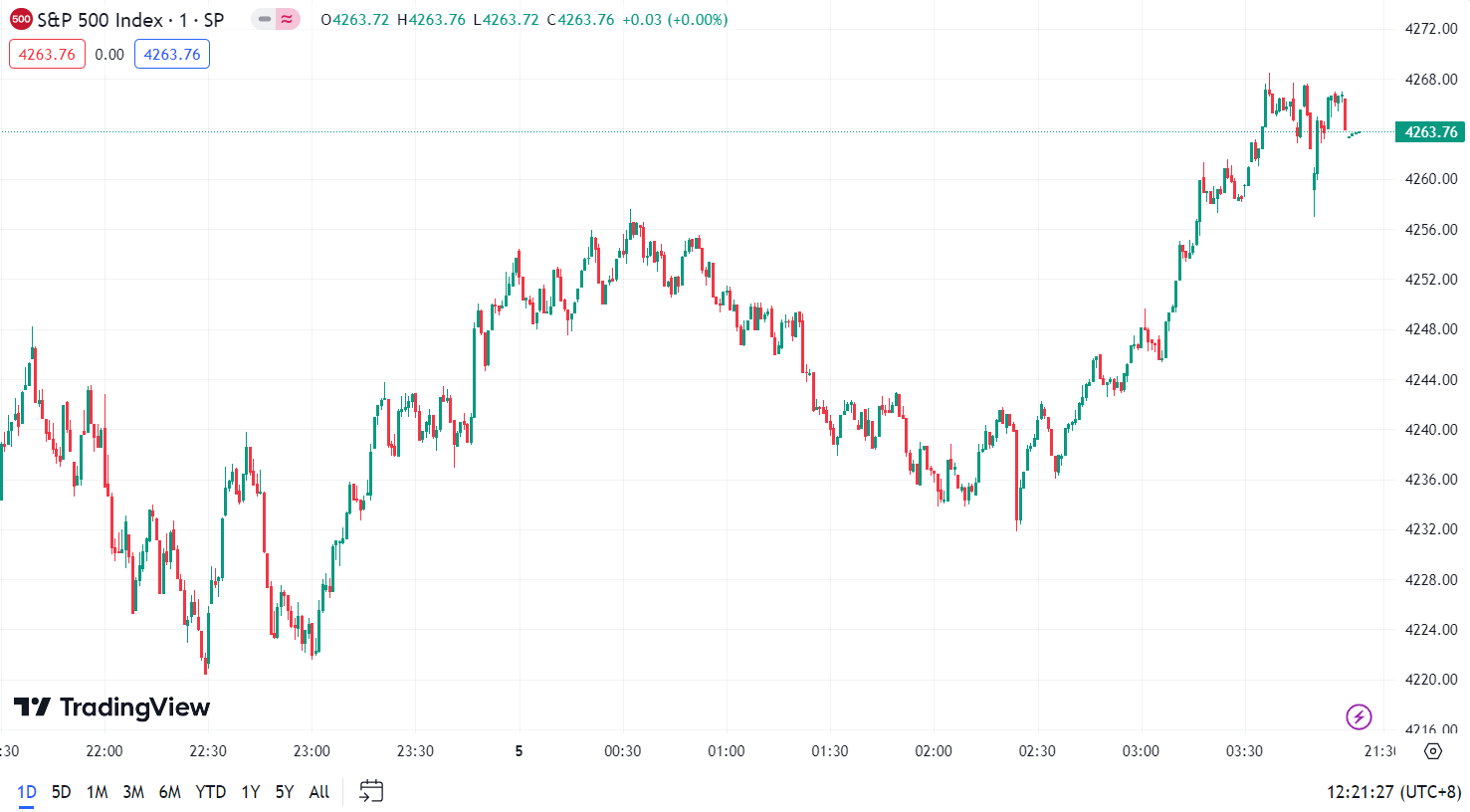Click the TradingView logo

click(111, 708)
